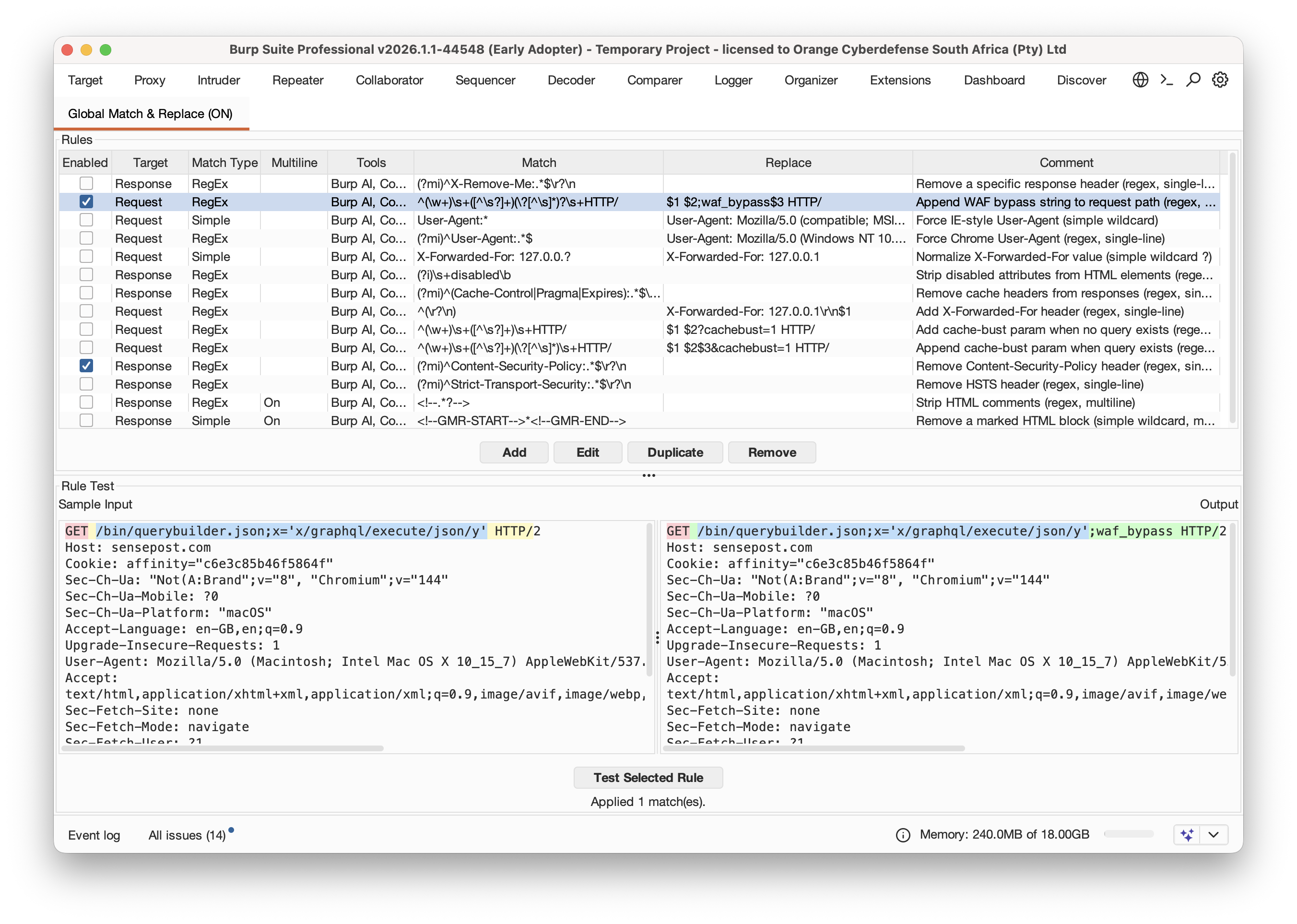Switch to the Extensions tab
This screenshot has height=924, width=1297.
click(900, 80)
